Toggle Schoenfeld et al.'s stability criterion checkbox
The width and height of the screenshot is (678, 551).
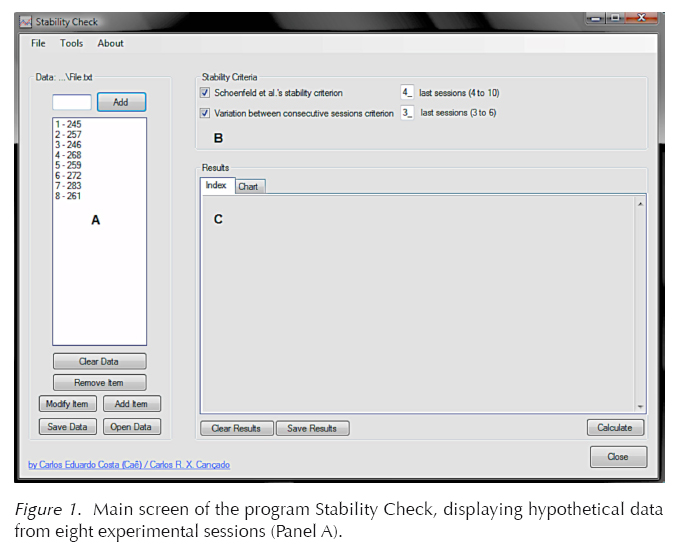205,93
